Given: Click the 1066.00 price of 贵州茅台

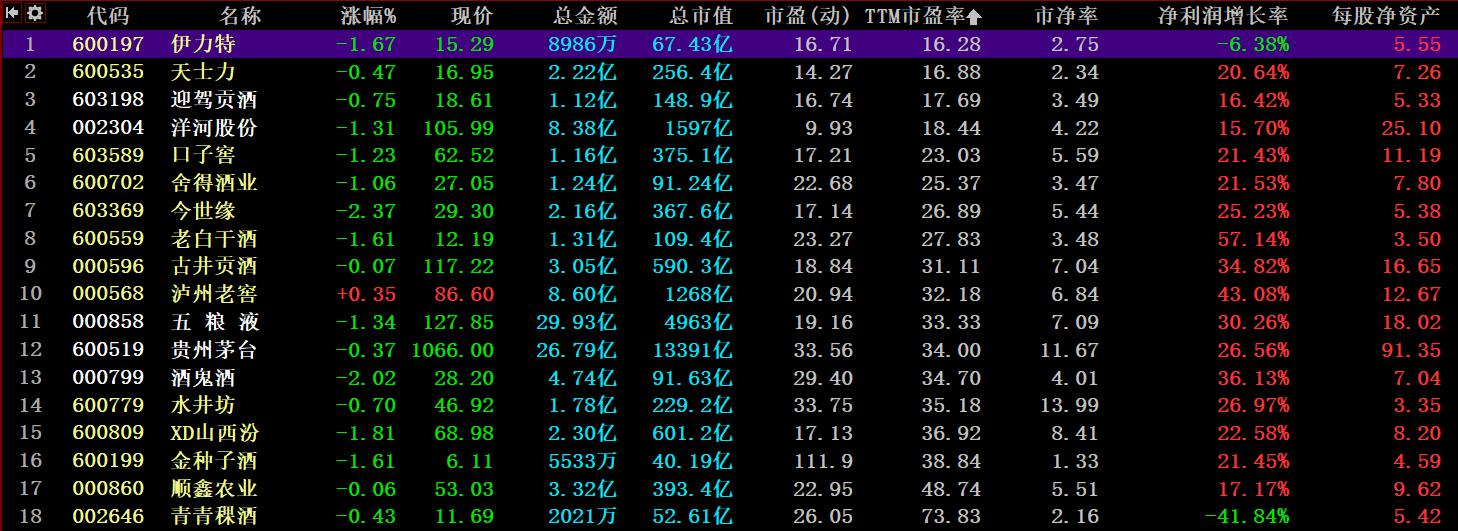Looking at the screenshot, I should (x=453, y=350).
